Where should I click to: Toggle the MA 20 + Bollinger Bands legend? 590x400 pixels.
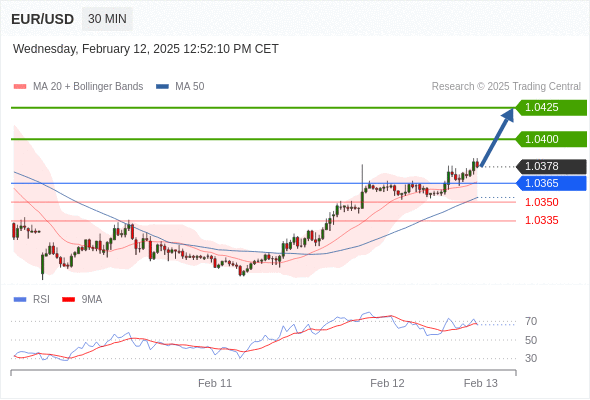[x=88, y=87]
